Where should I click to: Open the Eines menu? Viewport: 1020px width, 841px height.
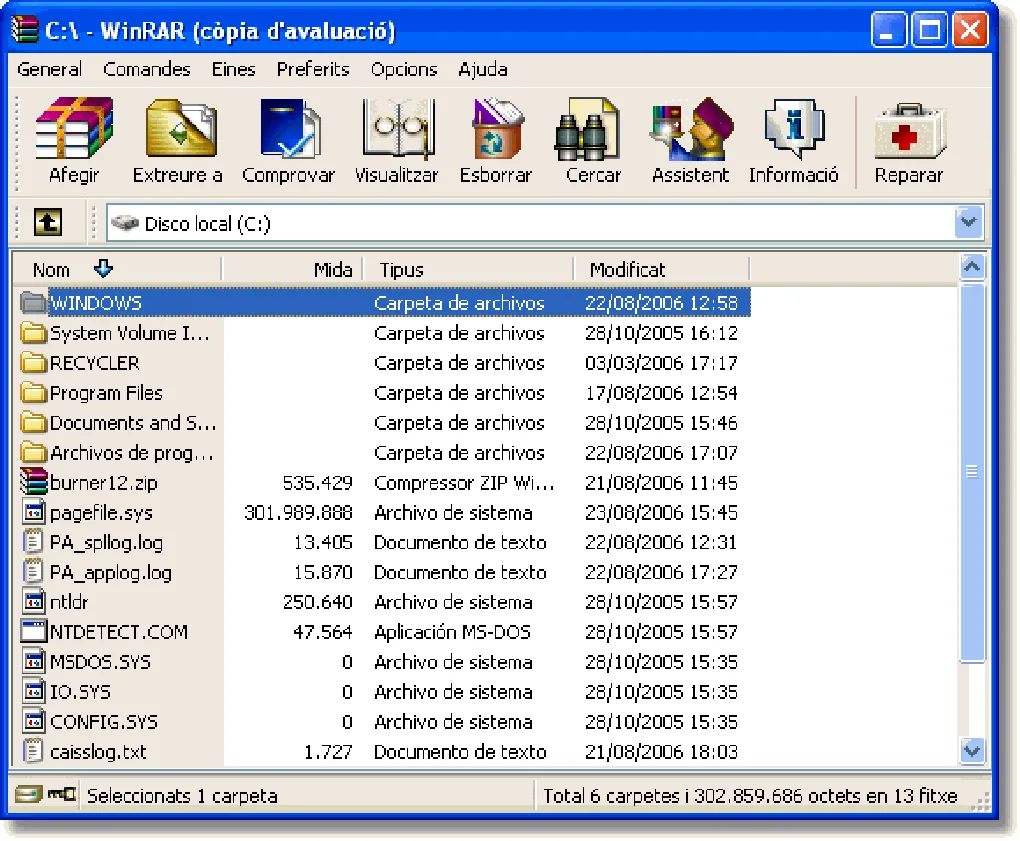coord(233,69)
